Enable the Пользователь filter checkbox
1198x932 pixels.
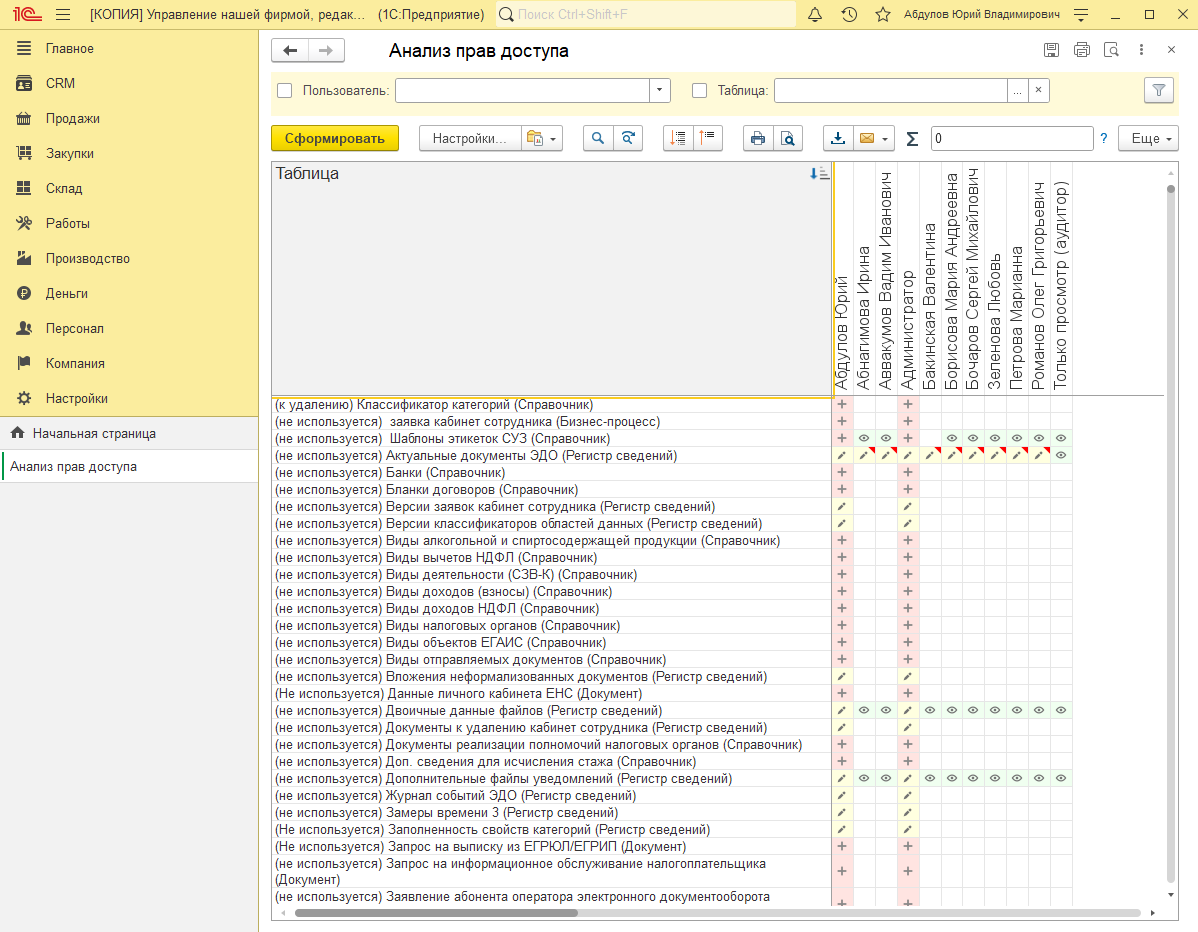click(285, 90)
